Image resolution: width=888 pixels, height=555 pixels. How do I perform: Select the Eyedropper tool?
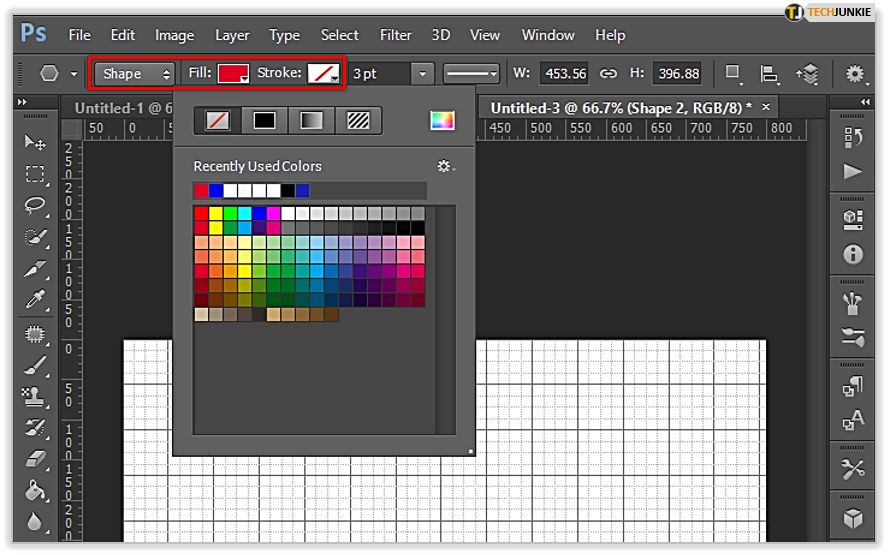tap(35, 300)
